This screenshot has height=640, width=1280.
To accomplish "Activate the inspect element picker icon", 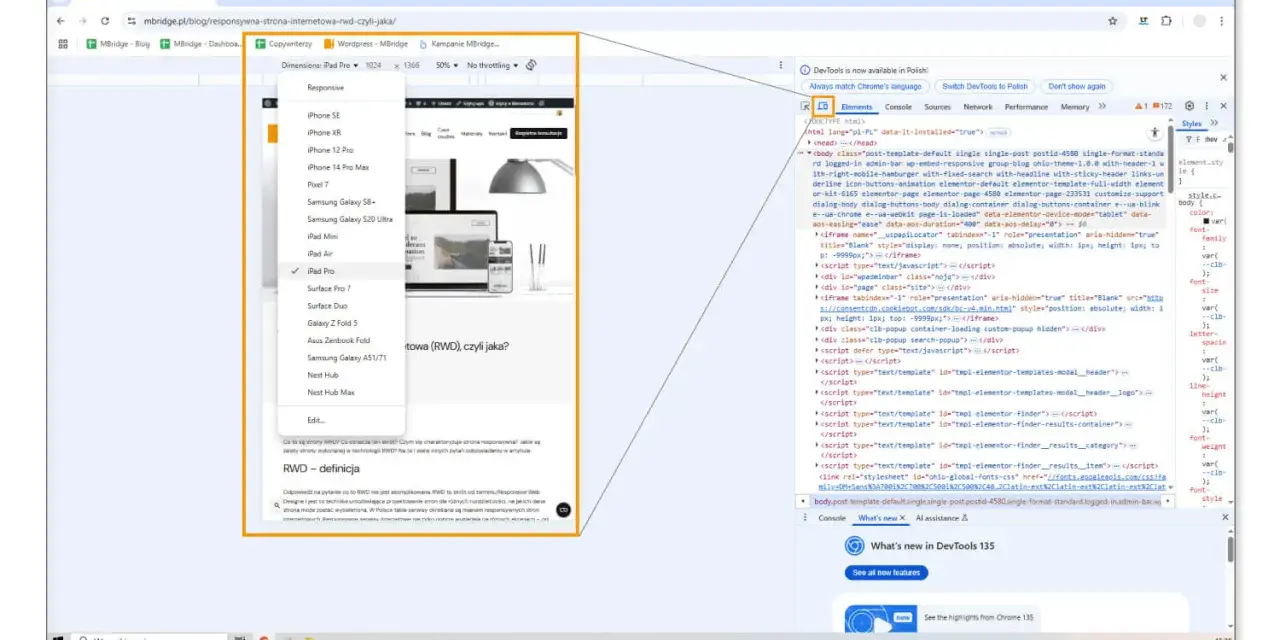I will tap(805, 106).
